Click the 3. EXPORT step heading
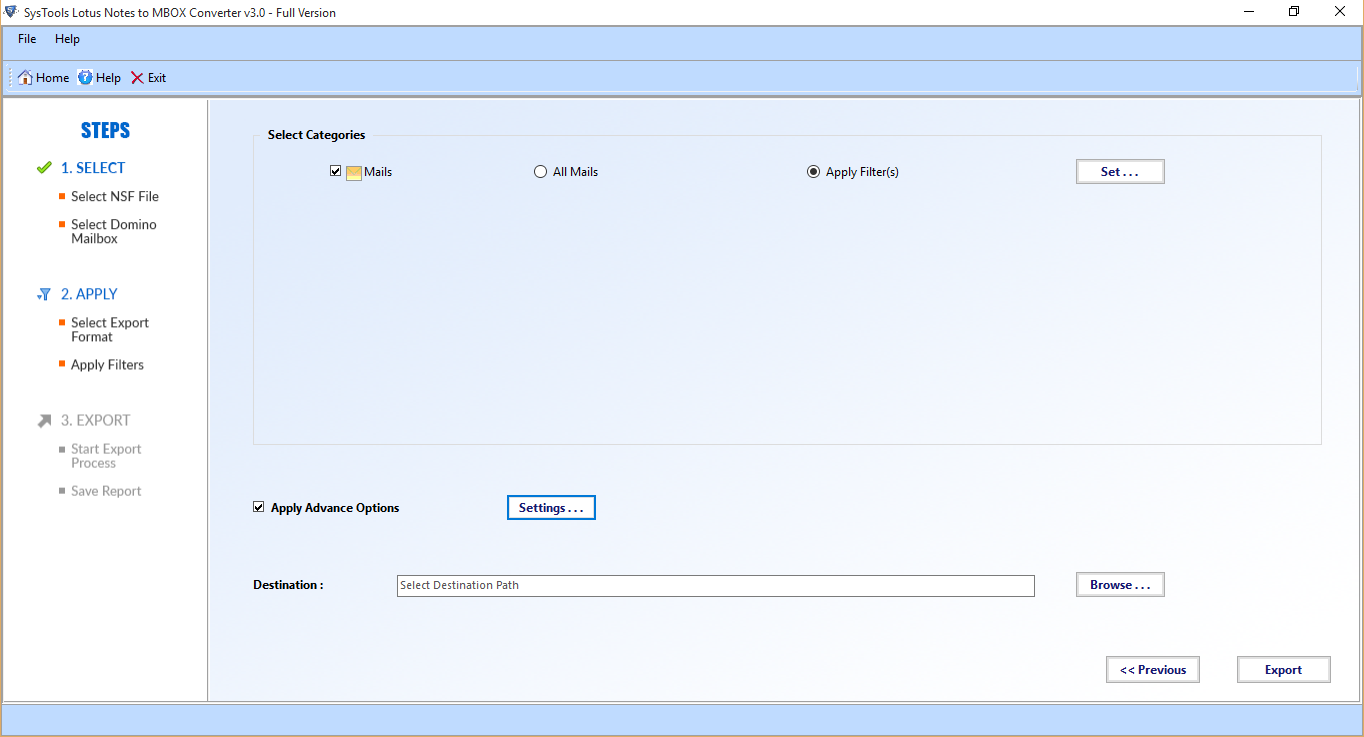Image resolution: width=1364 pixels, height=737 pixels. point(96,421)
